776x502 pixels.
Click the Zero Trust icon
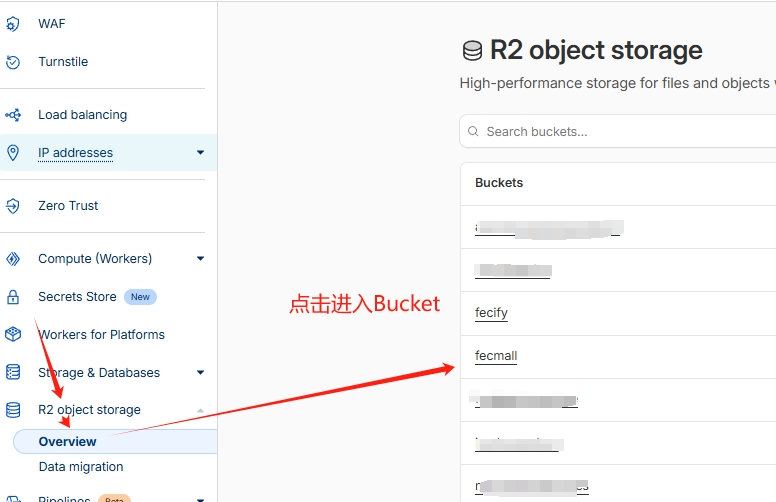13,206
